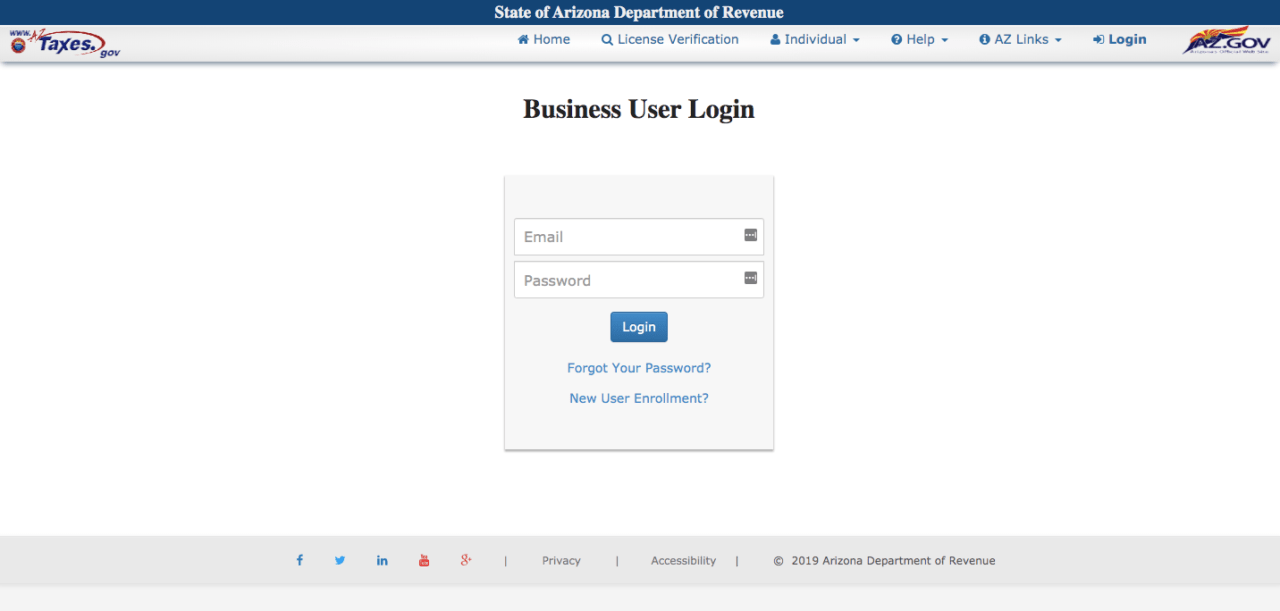Open New User Enrollment link
This screenshot has height=611, width=1280.
click(639, 398)
